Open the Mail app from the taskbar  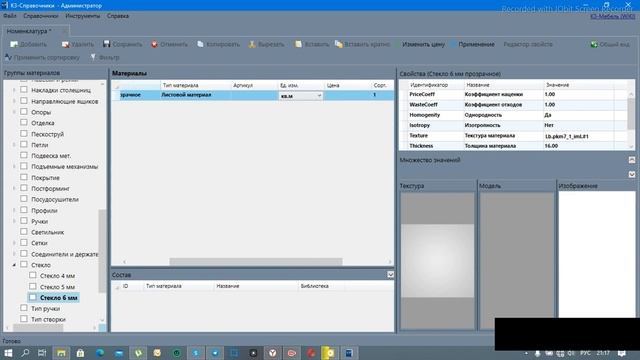pyautogui.click(x=119, y=353)
